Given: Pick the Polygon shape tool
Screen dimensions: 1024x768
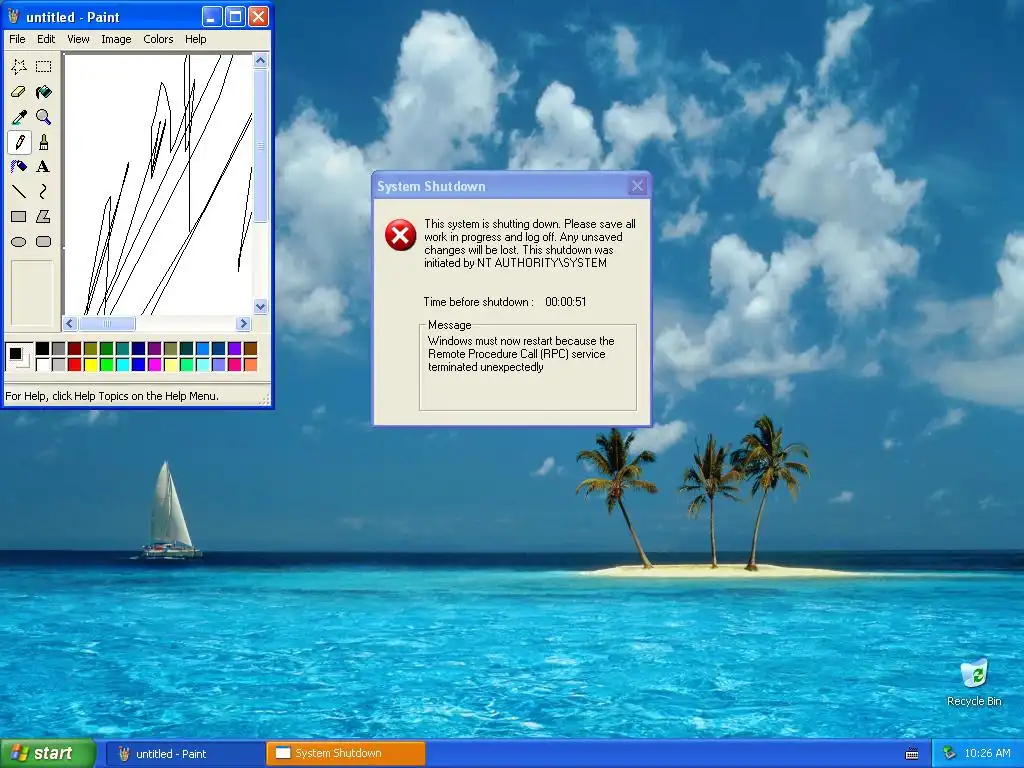Looking at the screenshot, I should point(43,217).
